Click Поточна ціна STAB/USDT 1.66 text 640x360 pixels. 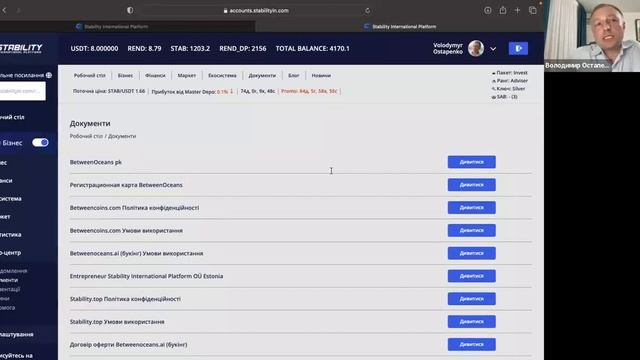coord(109,91)
